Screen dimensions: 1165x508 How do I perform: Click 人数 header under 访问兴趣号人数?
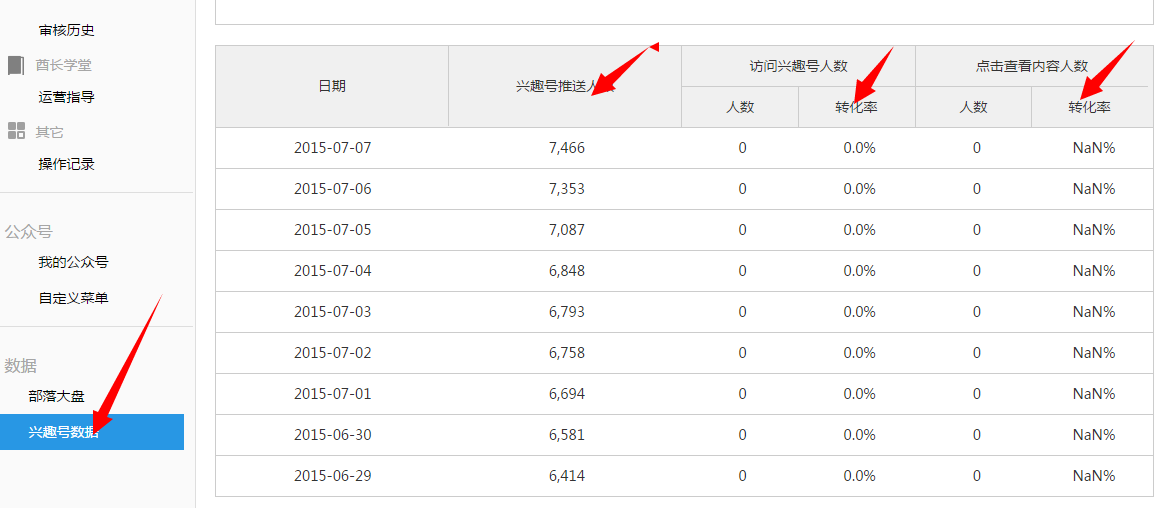(x=740, y=107)
